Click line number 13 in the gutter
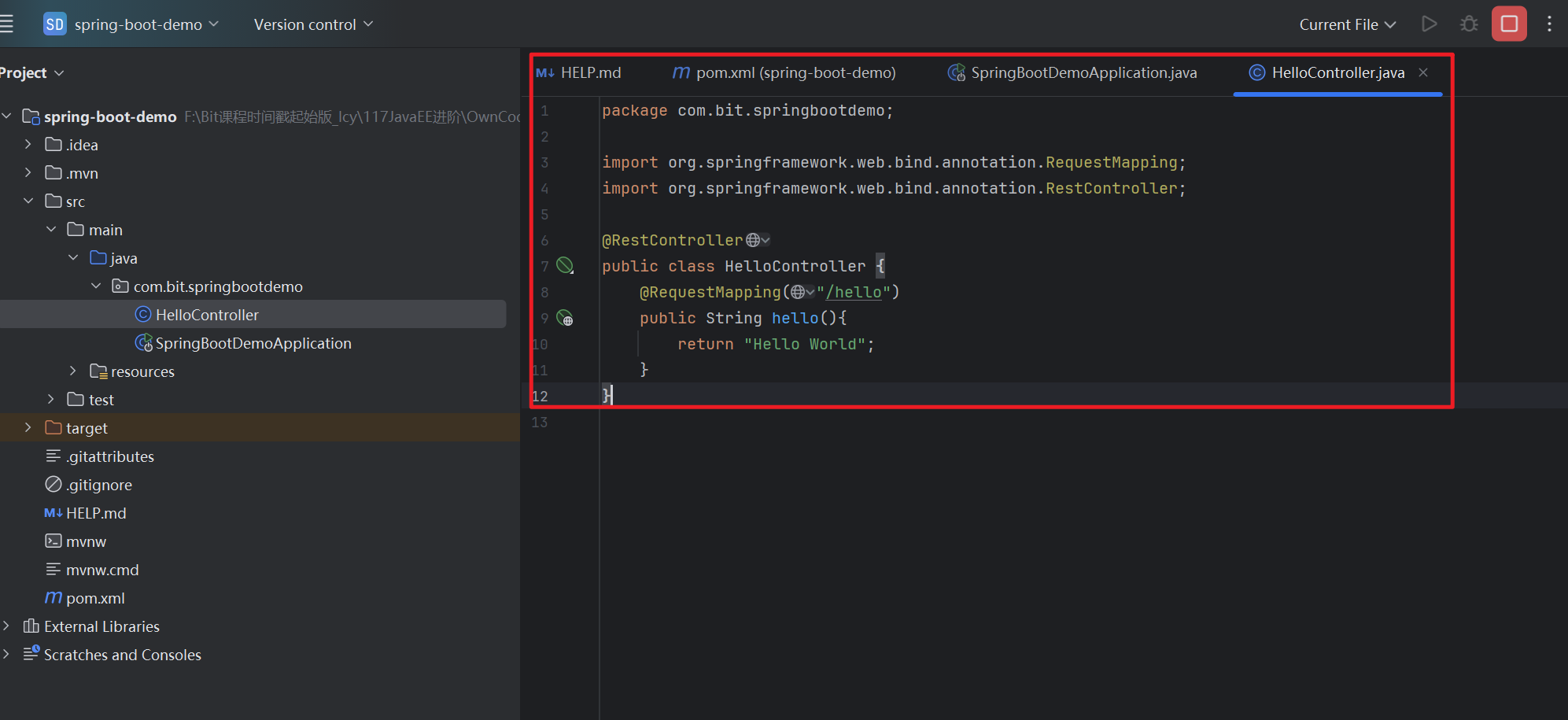The image size is (1568, 720). pyautogui.click(x=540, y=423)
